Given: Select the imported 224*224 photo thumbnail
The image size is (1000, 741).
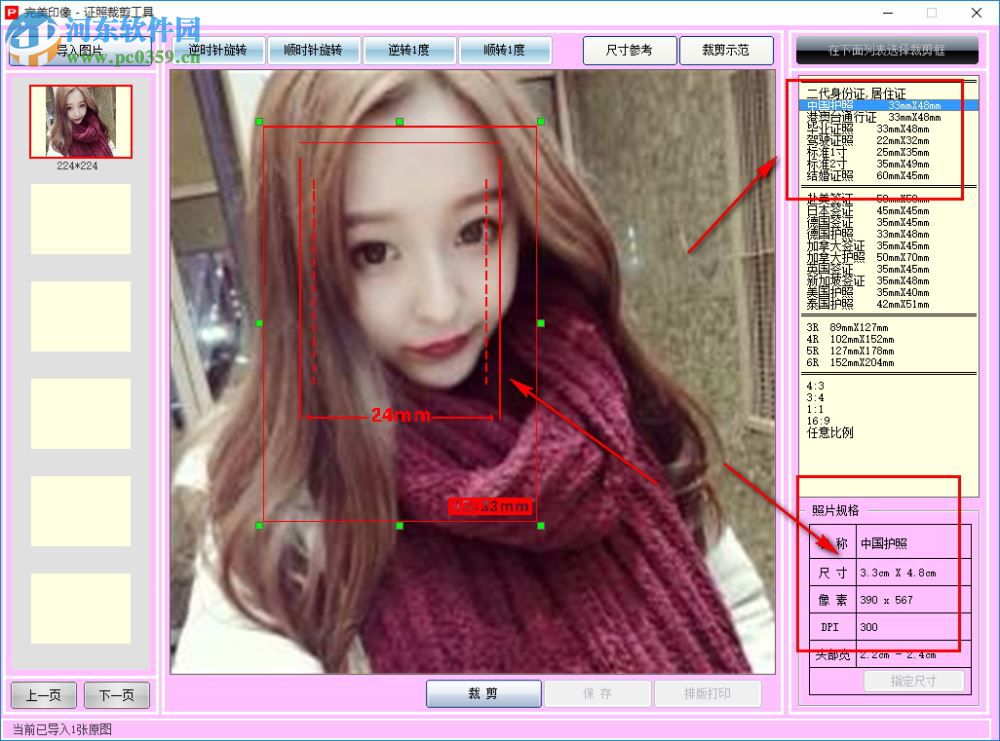Looking at the screenshot, I should (x=80, y=121).
